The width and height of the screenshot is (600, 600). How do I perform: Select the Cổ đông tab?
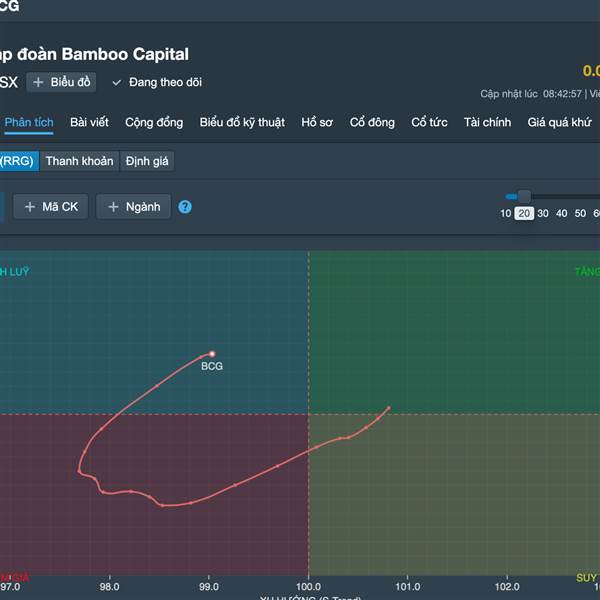click(372, 122)
